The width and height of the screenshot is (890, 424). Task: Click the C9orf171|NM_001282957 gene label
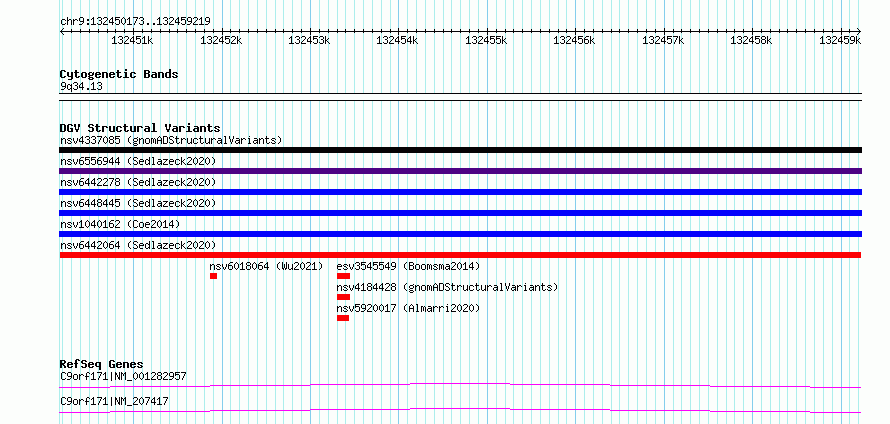pyautogui.click(x=123, y=376)
